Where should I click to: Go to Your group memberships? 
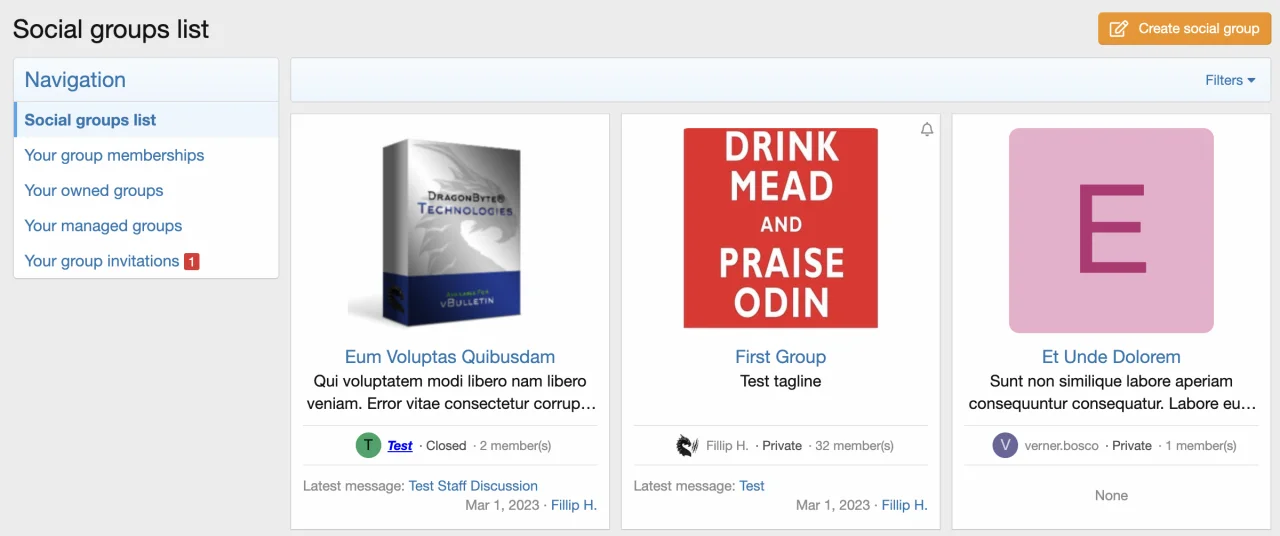pyautogui.click(x=114, y=155)
